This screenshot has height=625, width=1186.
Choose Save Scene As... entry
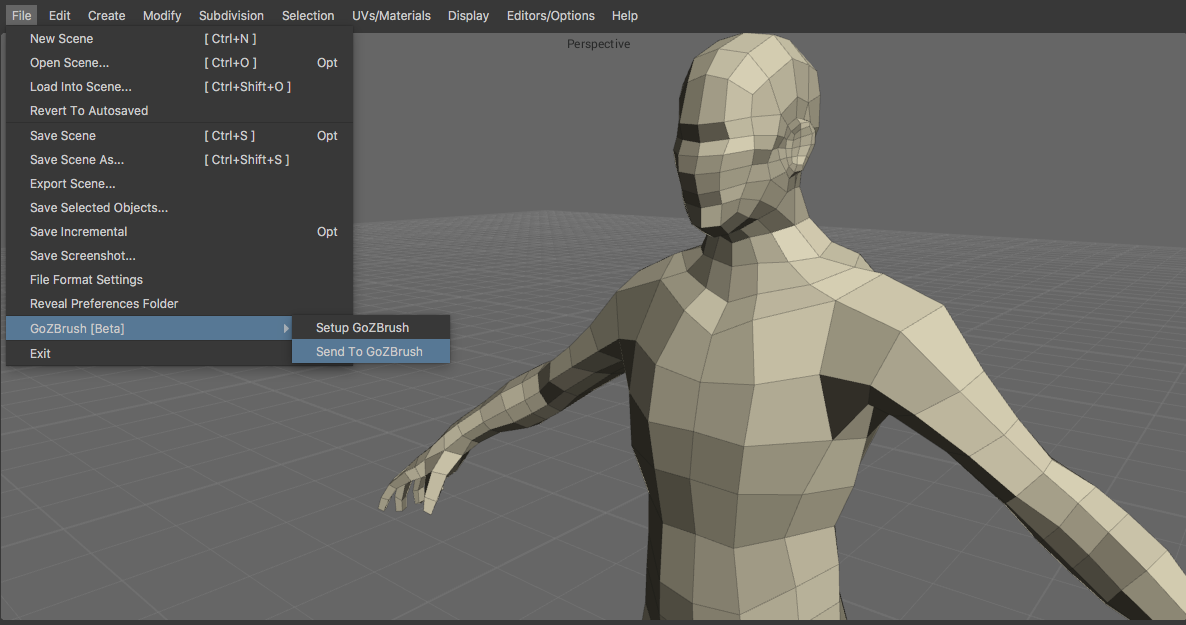pyautogui.click(x=77, y=160)
